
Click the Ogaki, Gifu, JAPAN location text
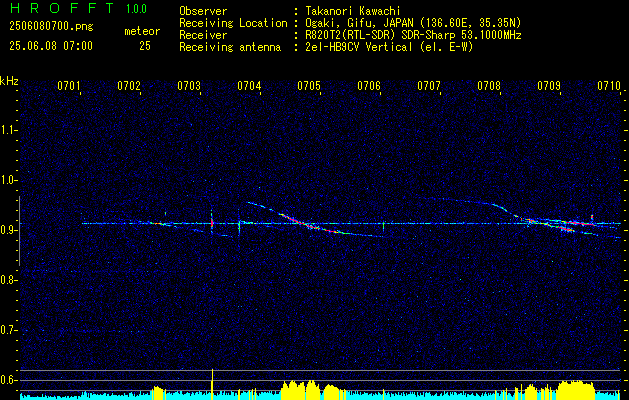click(x=413, y=23)
